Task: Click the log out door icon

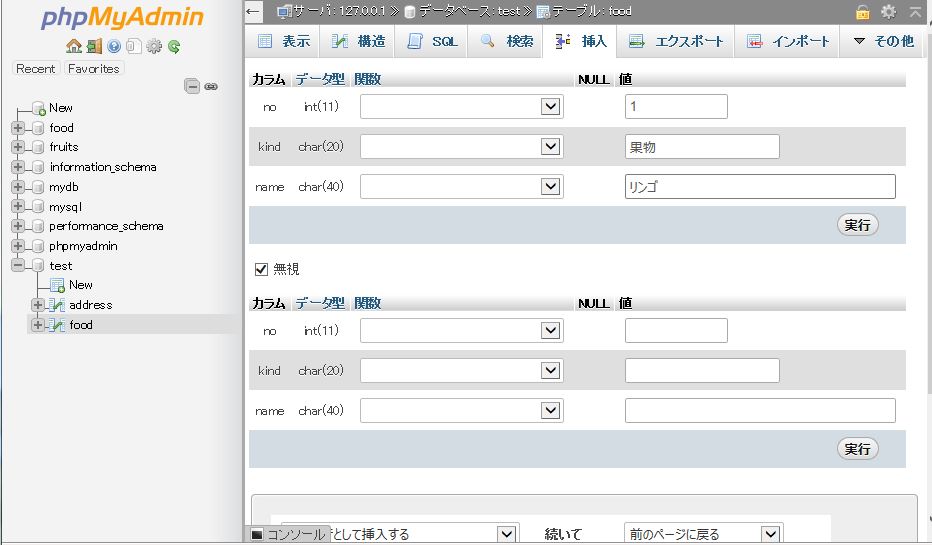Action: 93,46
